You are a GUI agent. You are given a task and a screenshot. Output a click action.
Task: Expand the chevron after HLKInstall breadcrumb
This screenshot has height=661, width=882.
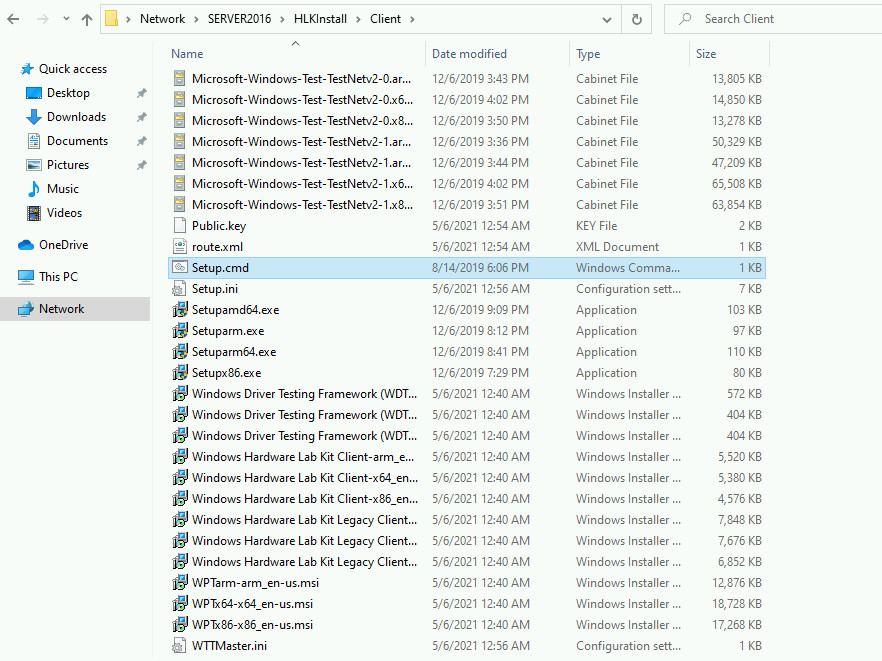358,19
